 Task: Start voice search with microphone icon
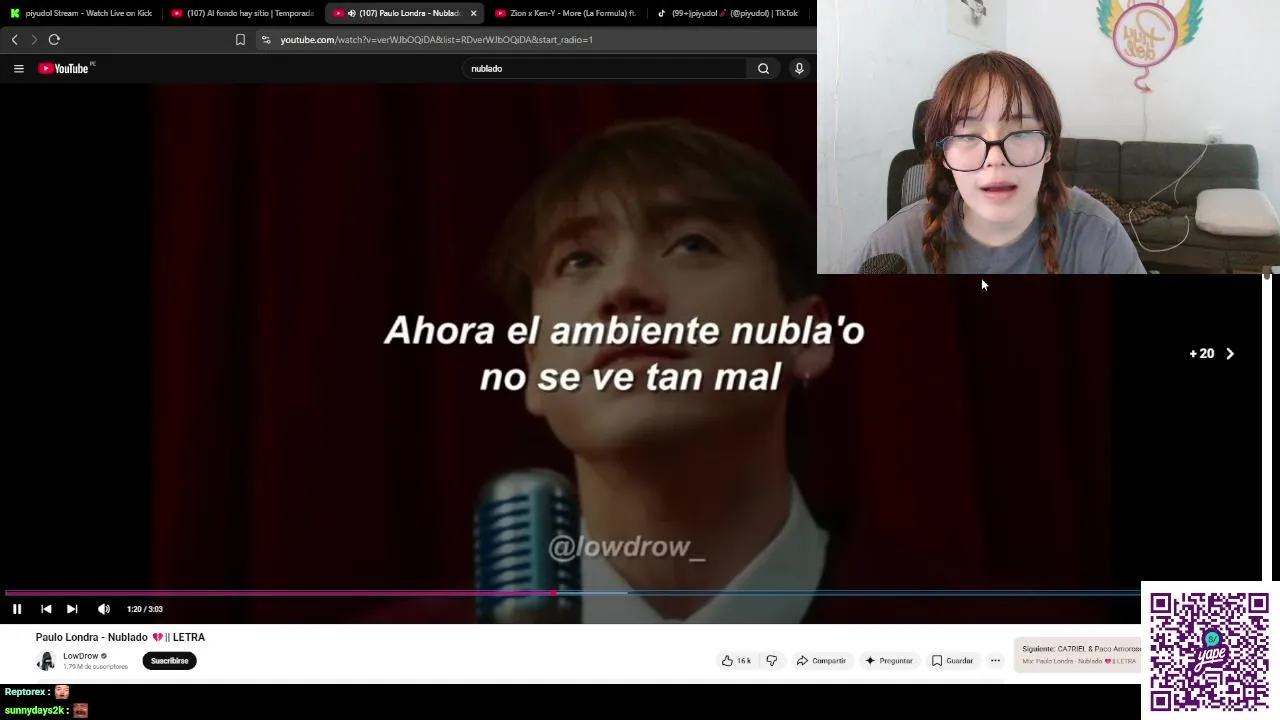[x=799, y=68]
